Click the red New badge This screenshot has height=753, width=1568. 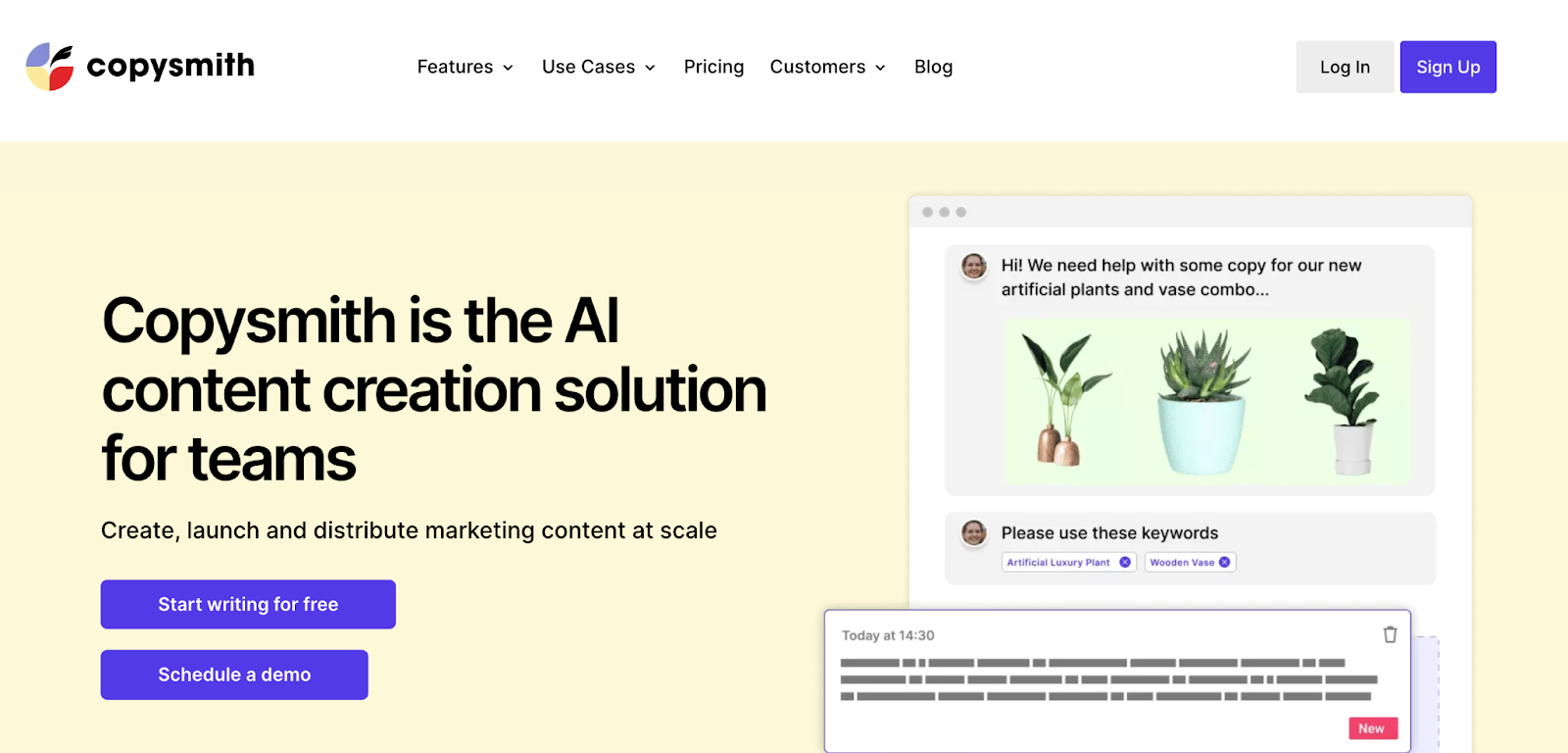pos(1373,728)
